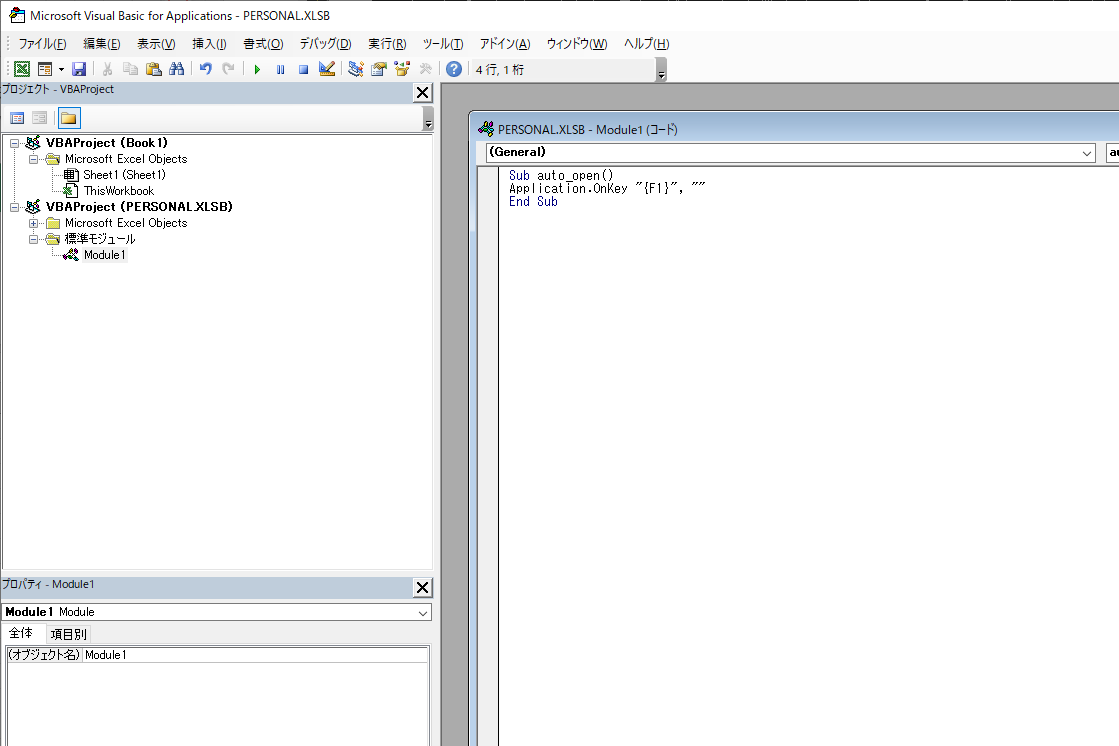Screen dimensions: 1119x746
Task: Select VBAProject (PERSONAL.XLSB) project label
Action: coord(139,206)
